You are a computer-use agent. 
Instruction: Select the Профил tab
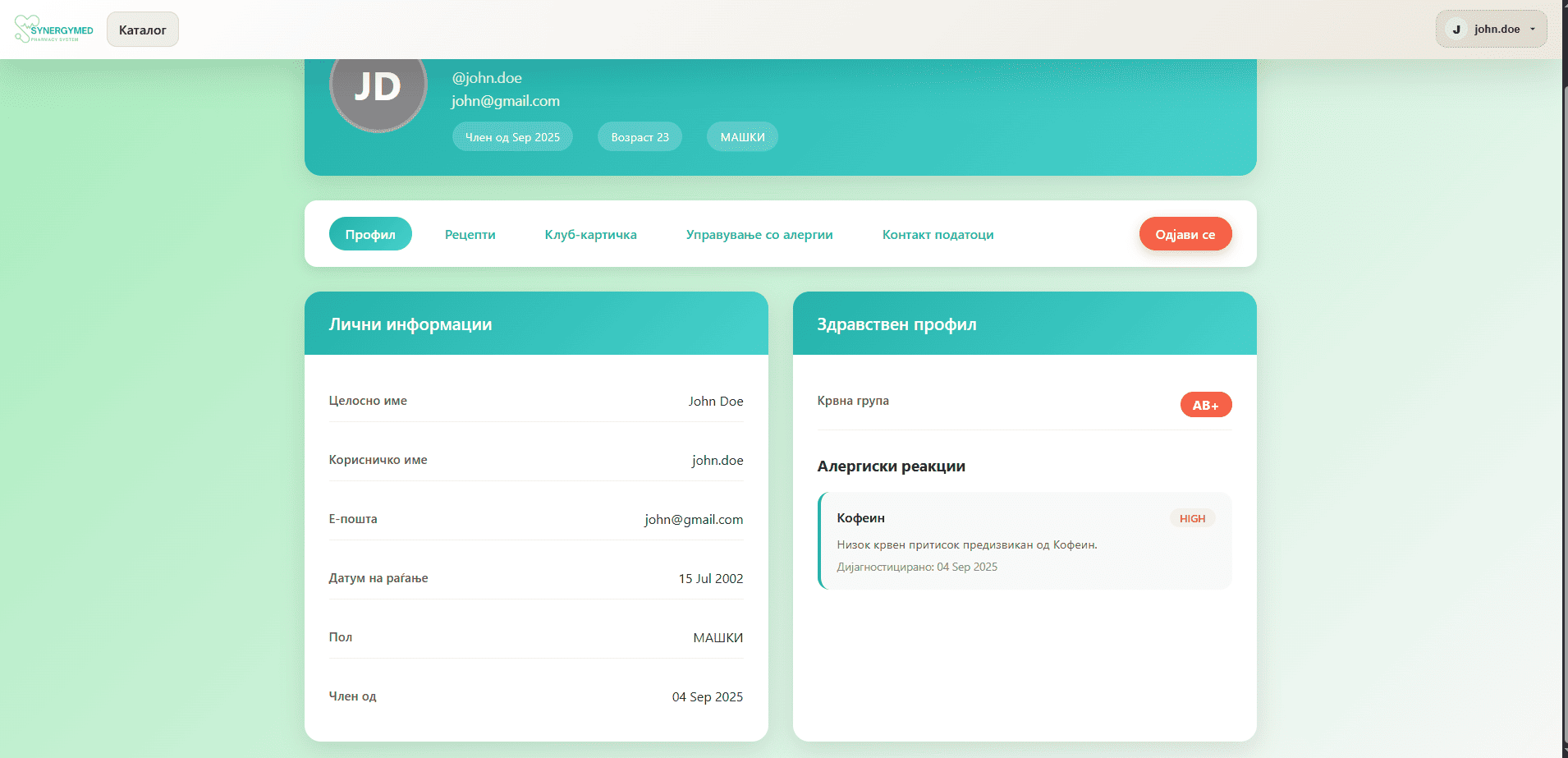coord(370,234)
